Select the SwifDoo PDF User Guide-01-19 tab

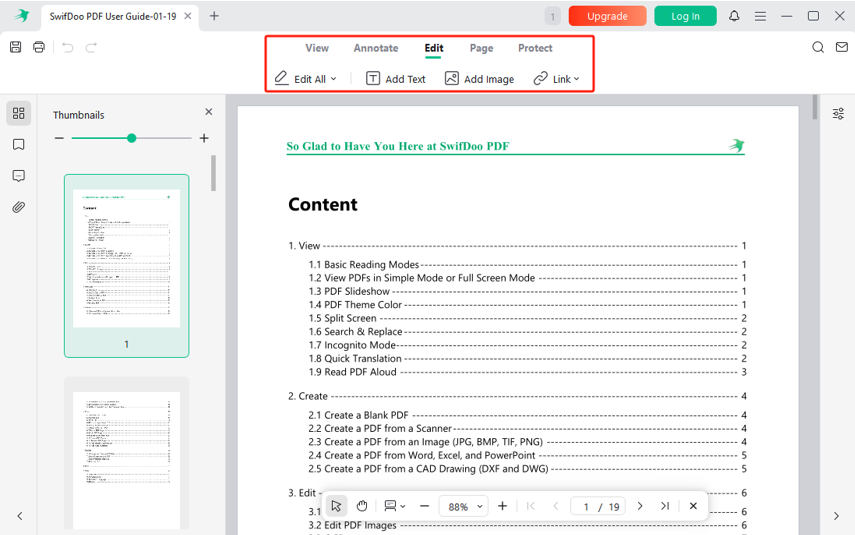coord(113,16)
